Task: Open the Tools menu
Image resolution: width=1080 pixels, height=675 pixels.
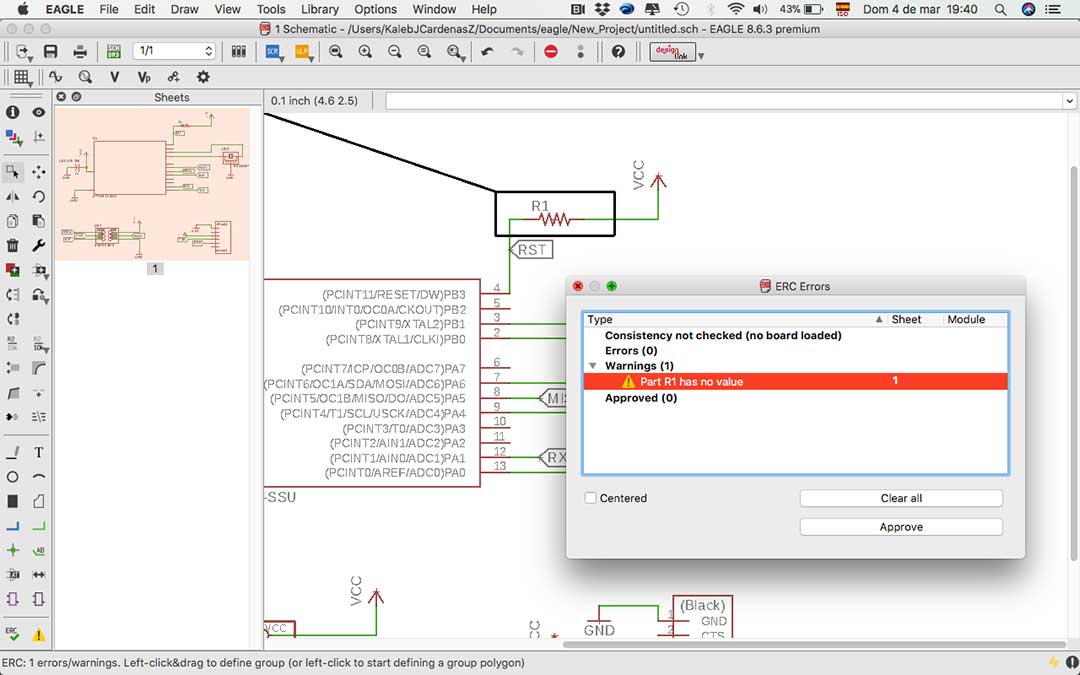Action: coord(271,10)
